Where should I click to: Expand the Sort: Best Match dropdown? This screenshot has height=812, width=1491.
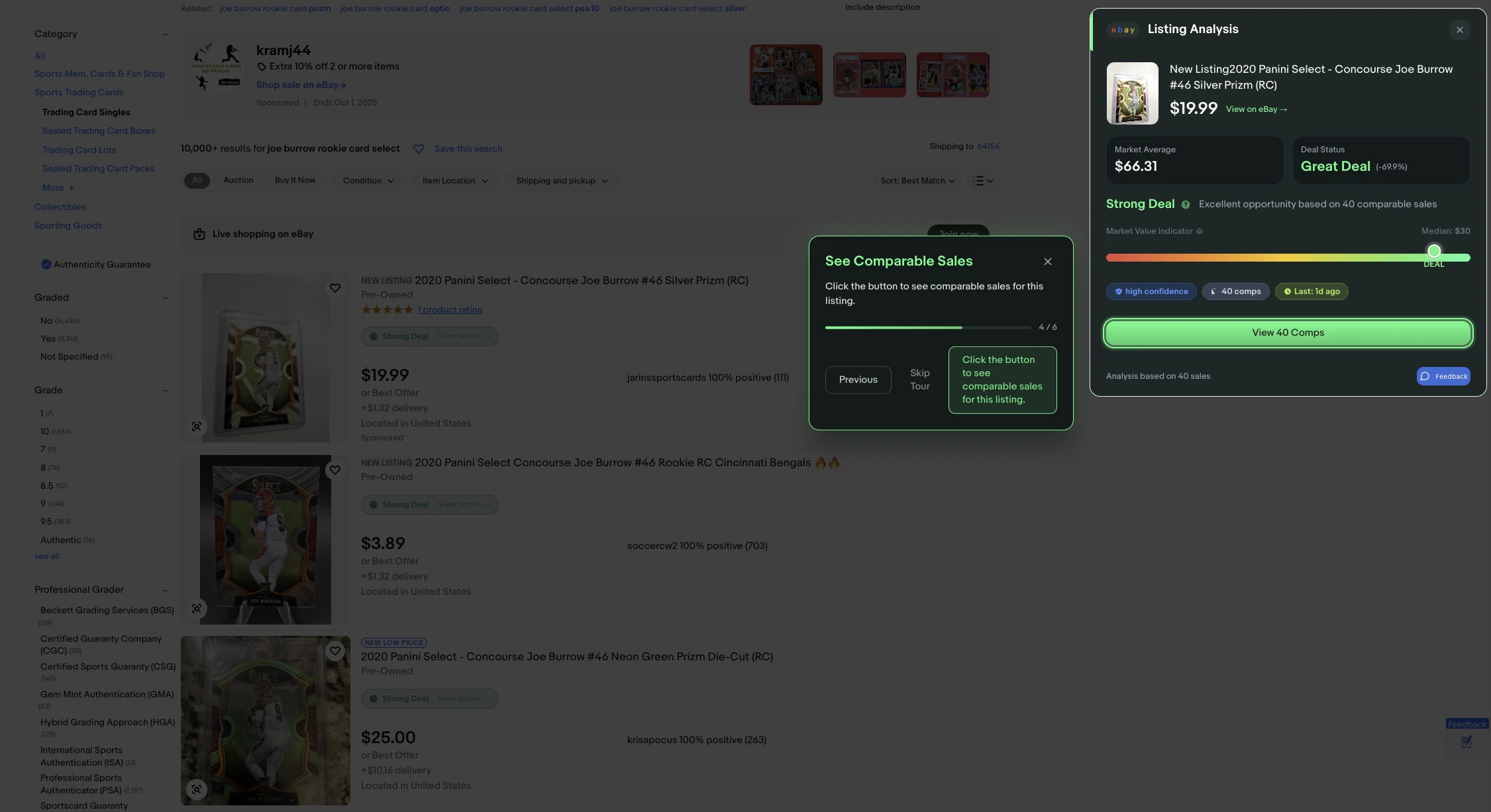[917, 181]
